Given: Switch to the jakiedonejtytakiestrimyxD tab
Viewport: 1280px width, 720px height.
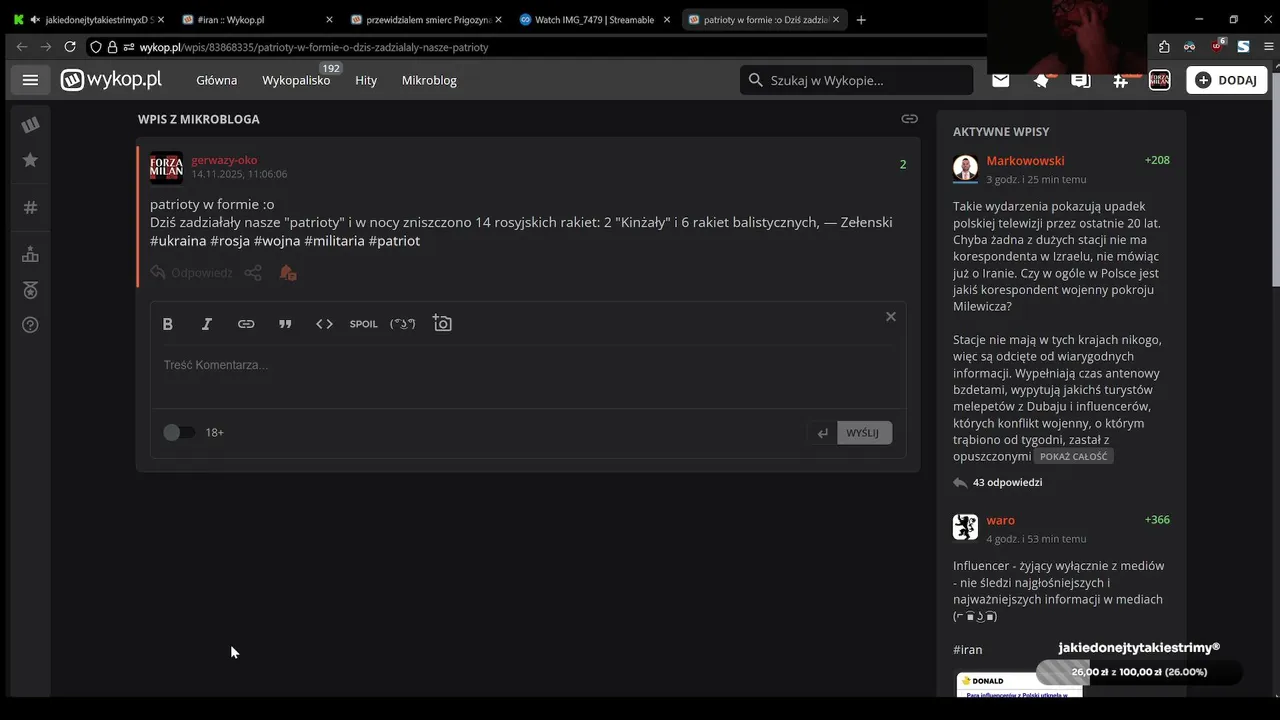Looking at the screenshot, I should pos(90,19).
